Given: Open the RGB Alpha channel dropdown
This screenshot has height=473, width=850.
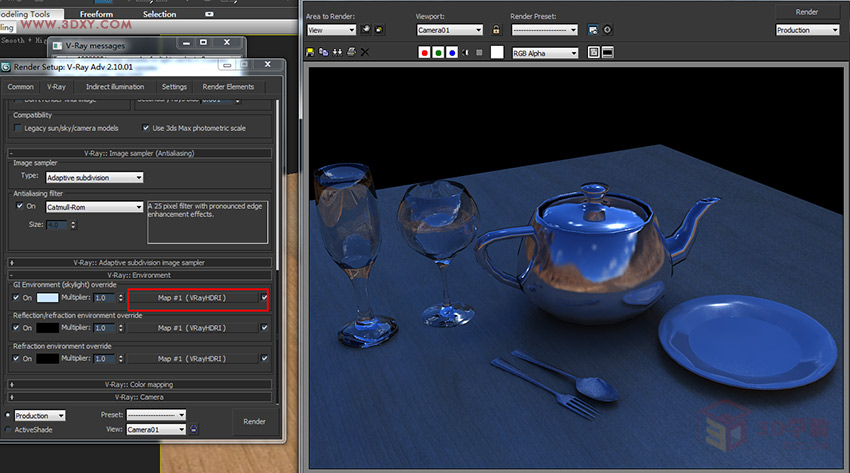Looking at the screenshot, I should [x=545, y=53].
